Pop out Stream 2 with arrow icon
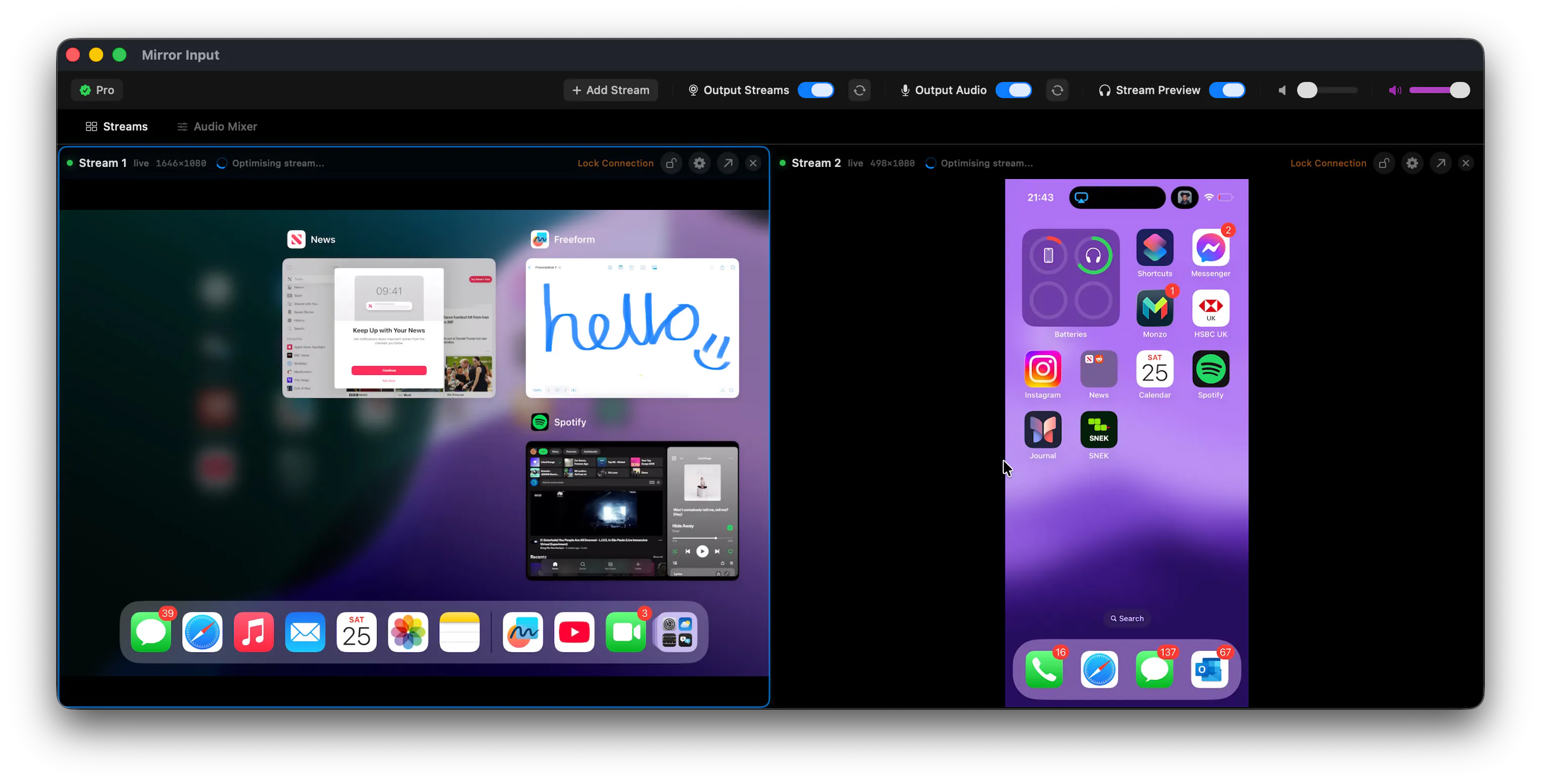 (x=1441, y=163)
